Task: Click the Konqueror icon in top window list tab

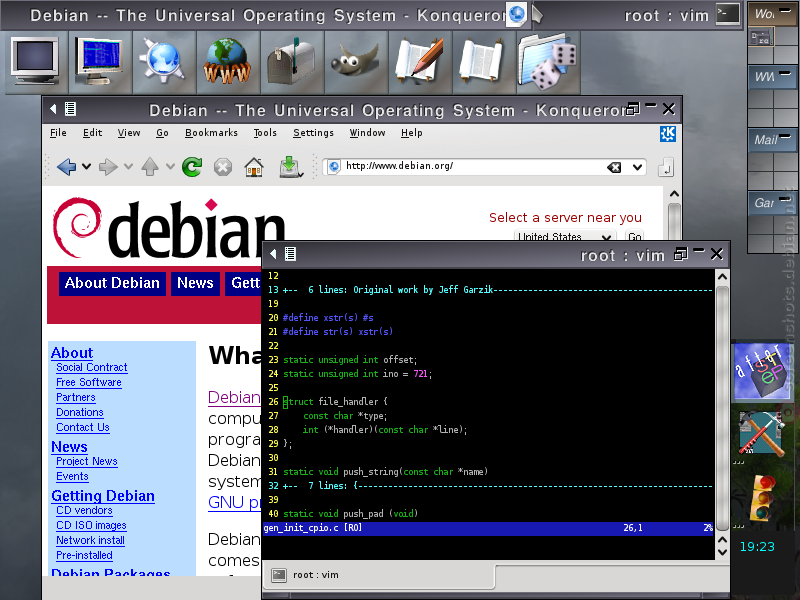Action: [x=517, y=14]
